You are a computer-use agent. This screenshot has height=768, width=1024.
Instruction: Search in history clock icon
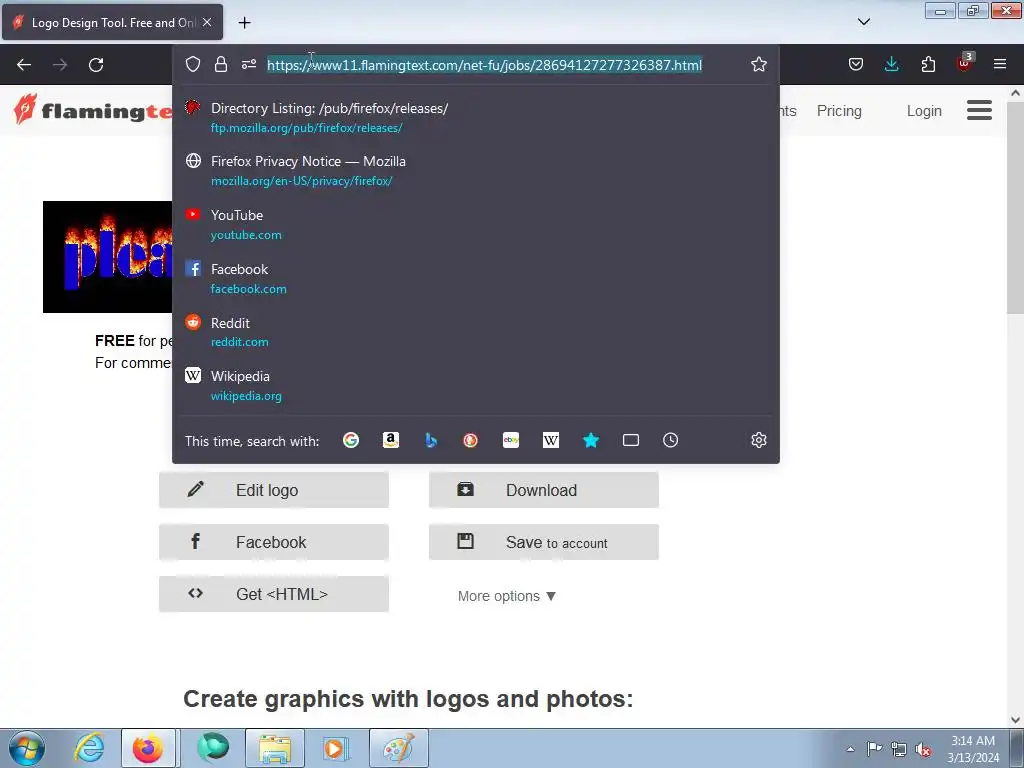671,440
